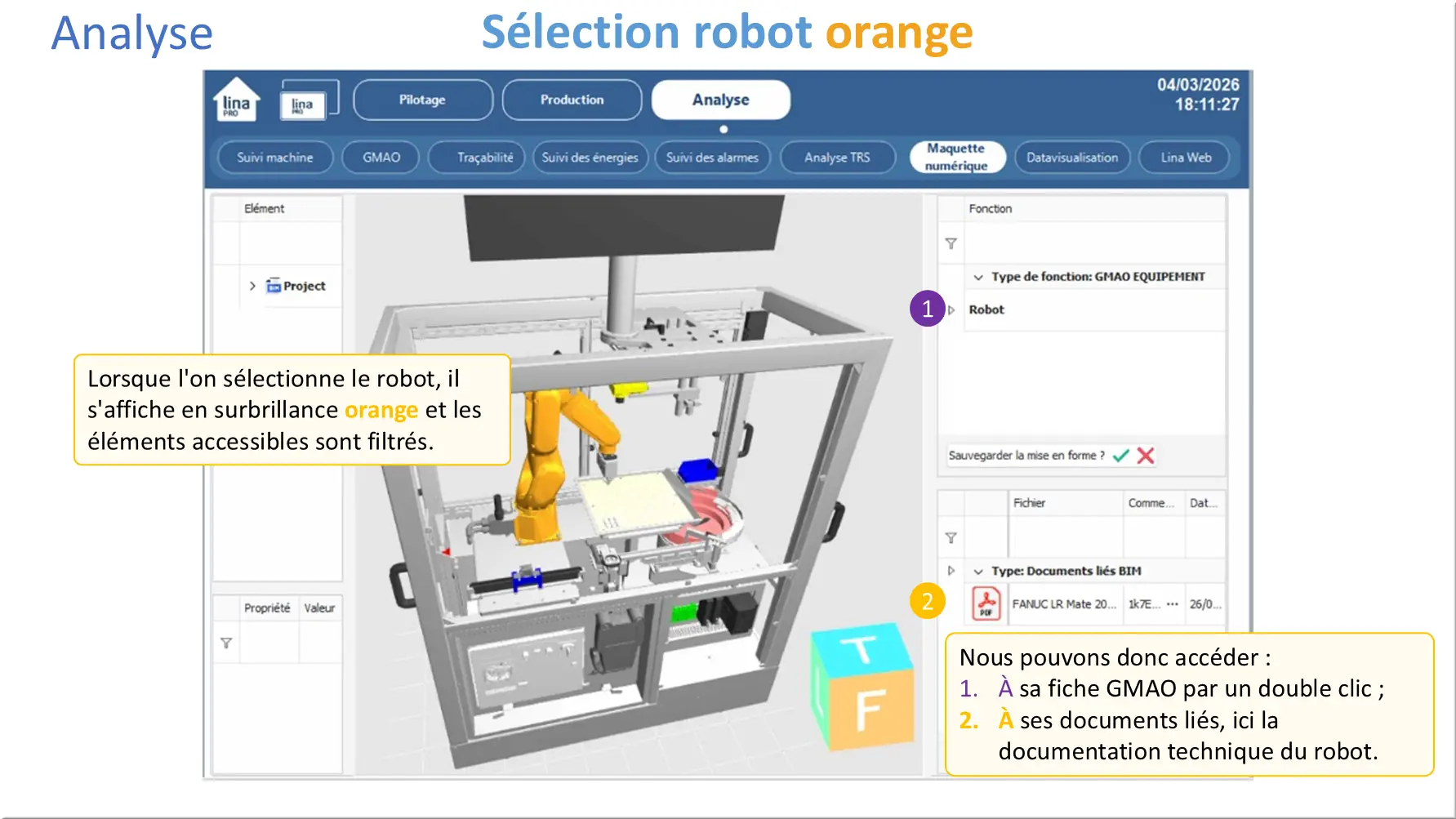Select the orange robot in 3D view
This screenshot has height=819, width=1456.
point(547,457)
